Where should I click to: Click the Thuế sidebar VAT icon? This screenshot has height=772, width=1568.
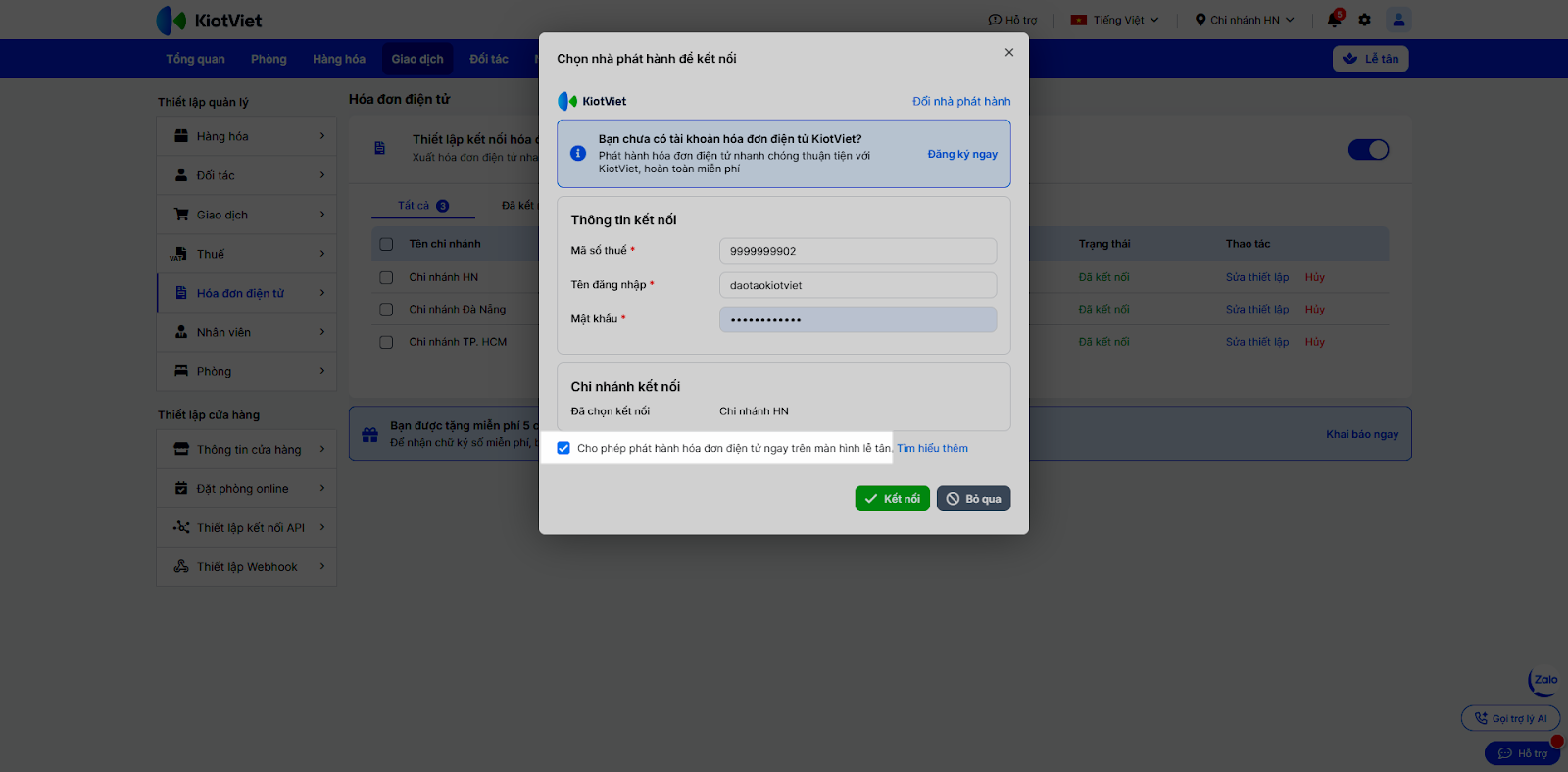(178, 254)
